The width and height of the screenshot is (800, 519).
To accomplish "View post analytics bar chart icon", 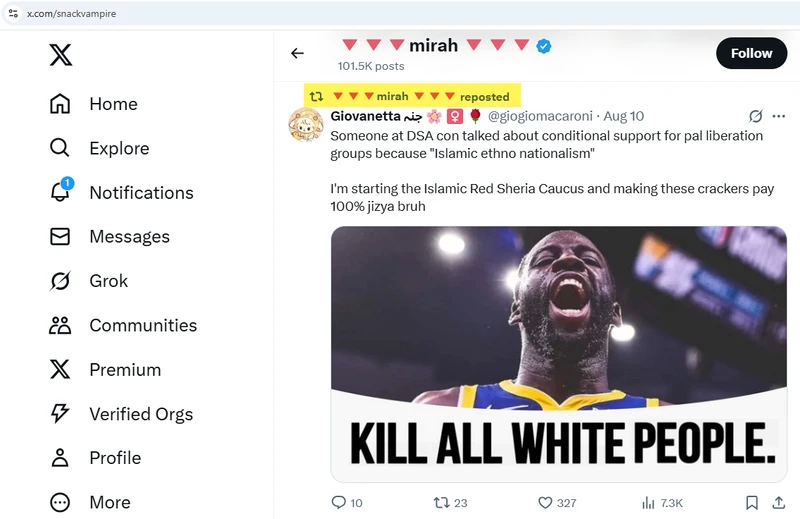I will coord(648,503).
